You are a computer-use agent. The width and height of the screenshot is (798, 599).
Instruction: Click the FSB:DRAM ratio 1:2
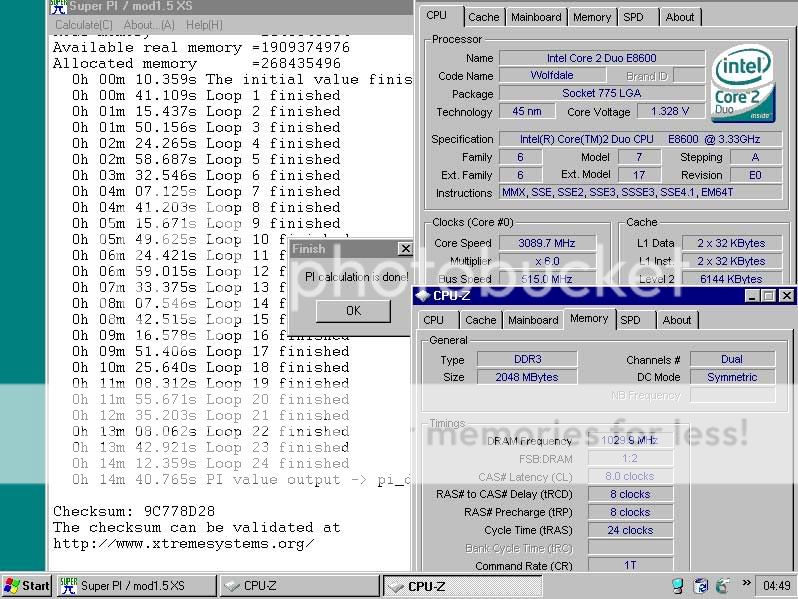tap(630, 459)
